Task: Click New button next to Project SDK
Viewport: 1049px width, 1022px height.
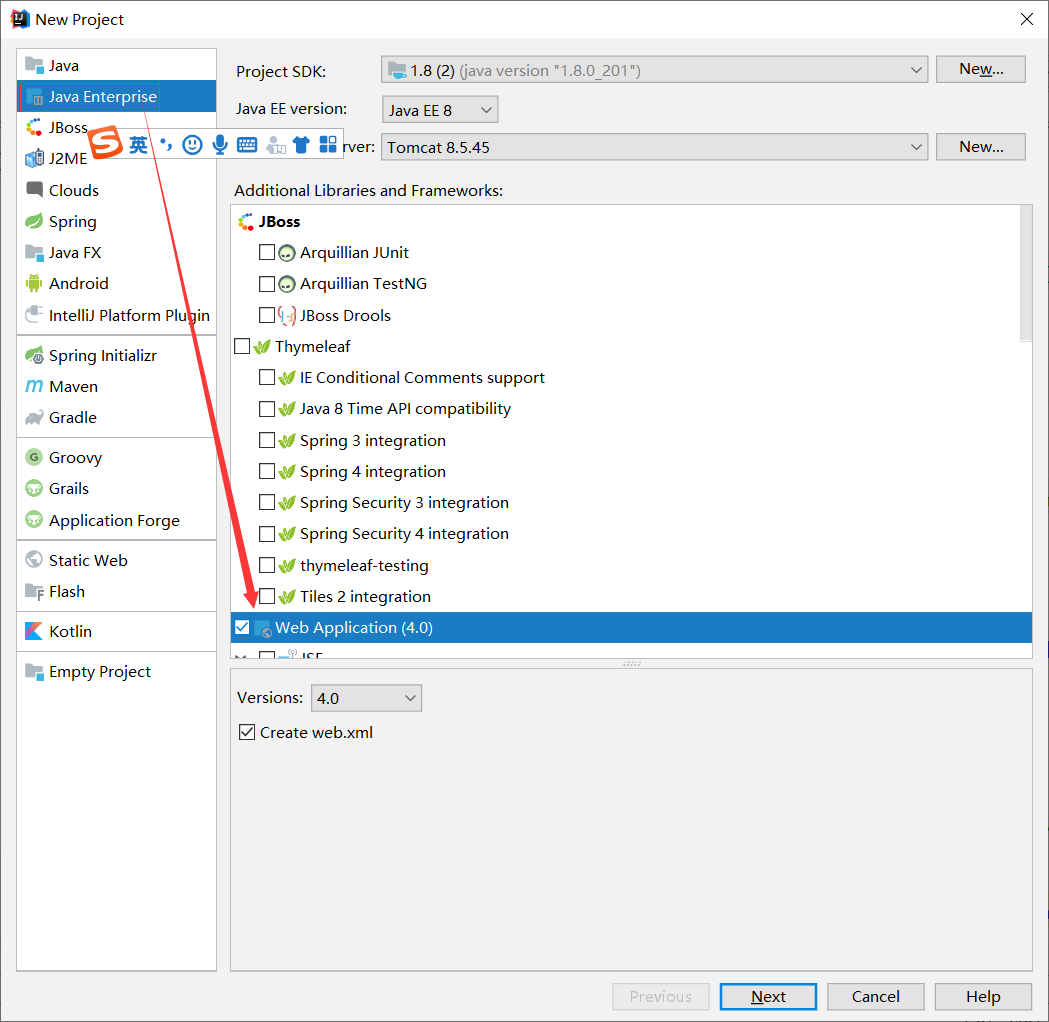Action: pyautogui.click(x=981, y=69)
